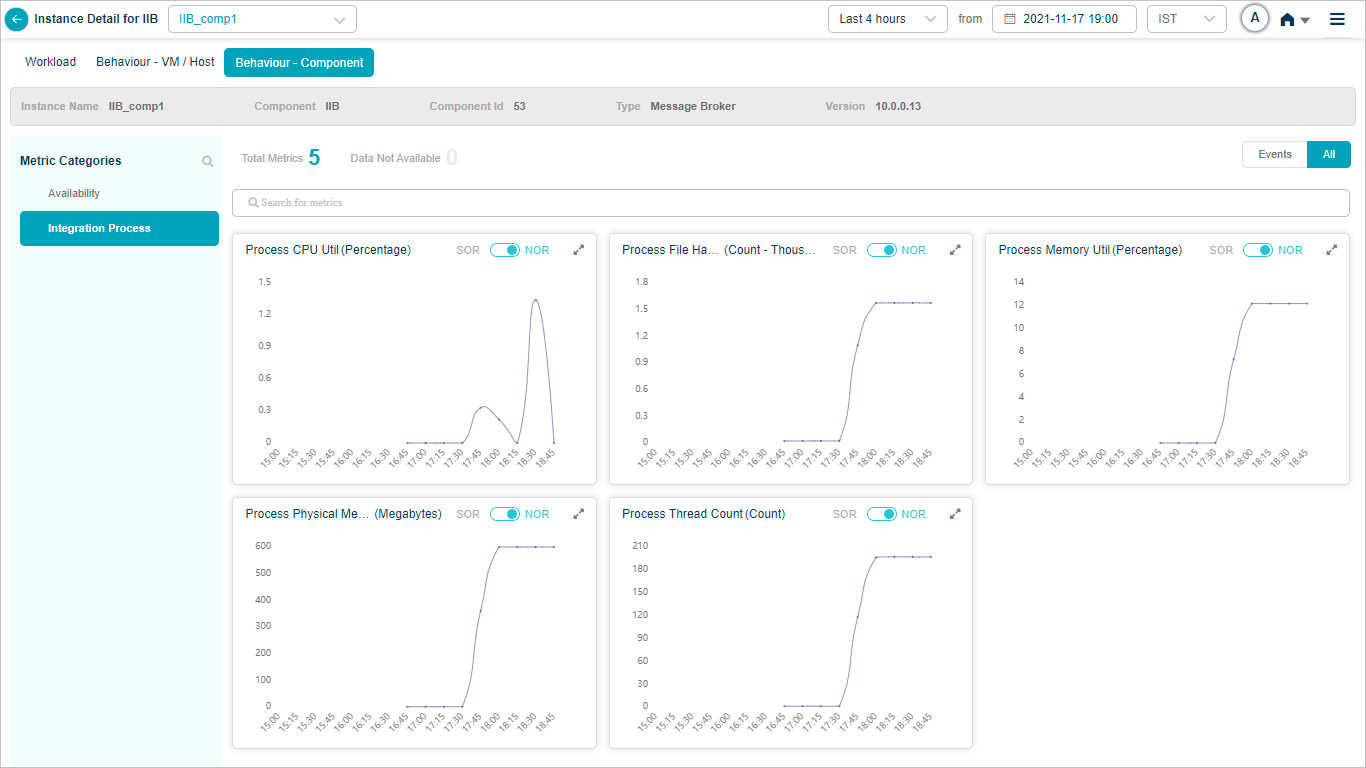The image size is (1366, 768).
Task: Click the Events filter button
Action: 1274,155
